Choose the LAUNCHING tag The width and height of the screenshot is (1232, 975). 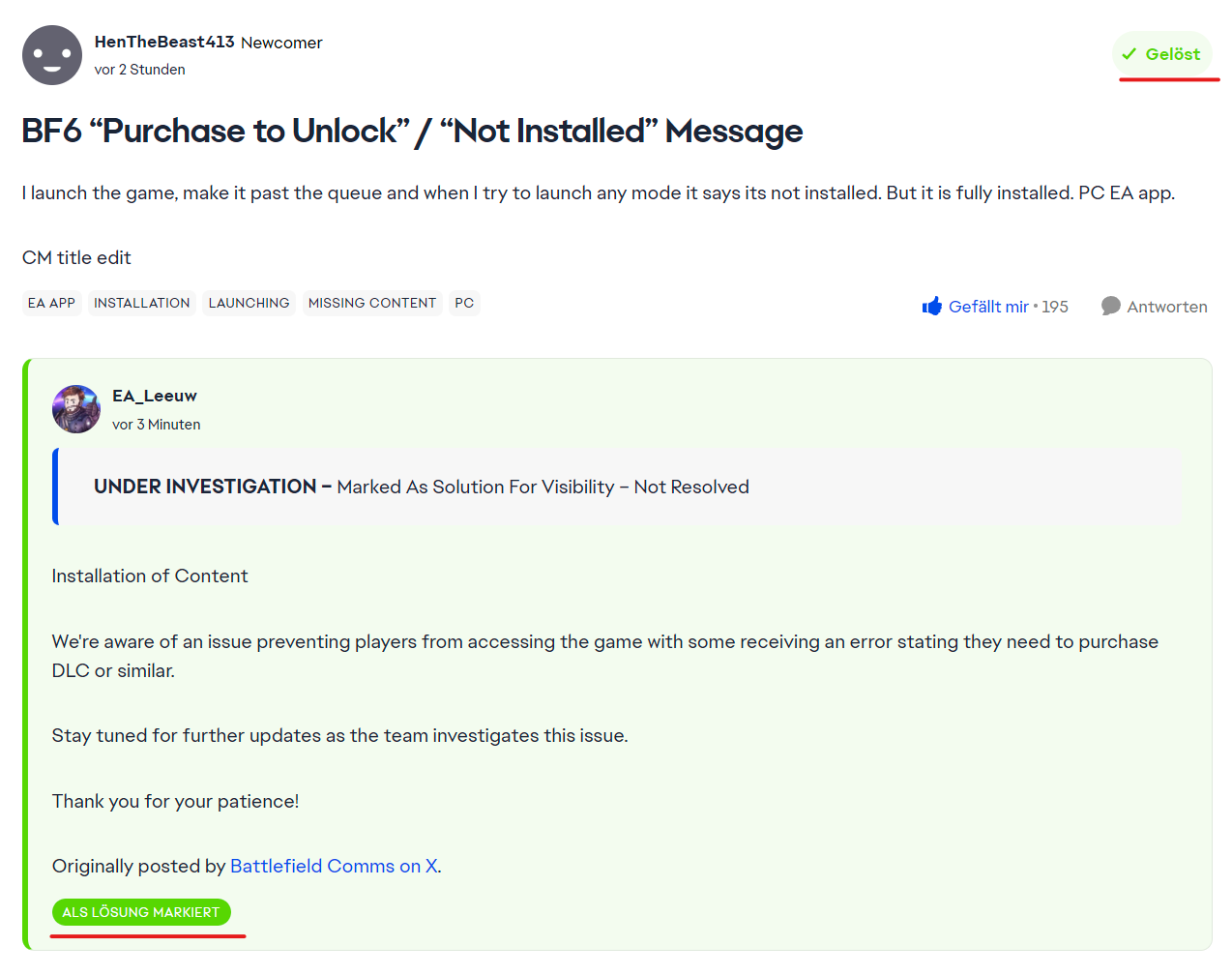tap(249, 303)
